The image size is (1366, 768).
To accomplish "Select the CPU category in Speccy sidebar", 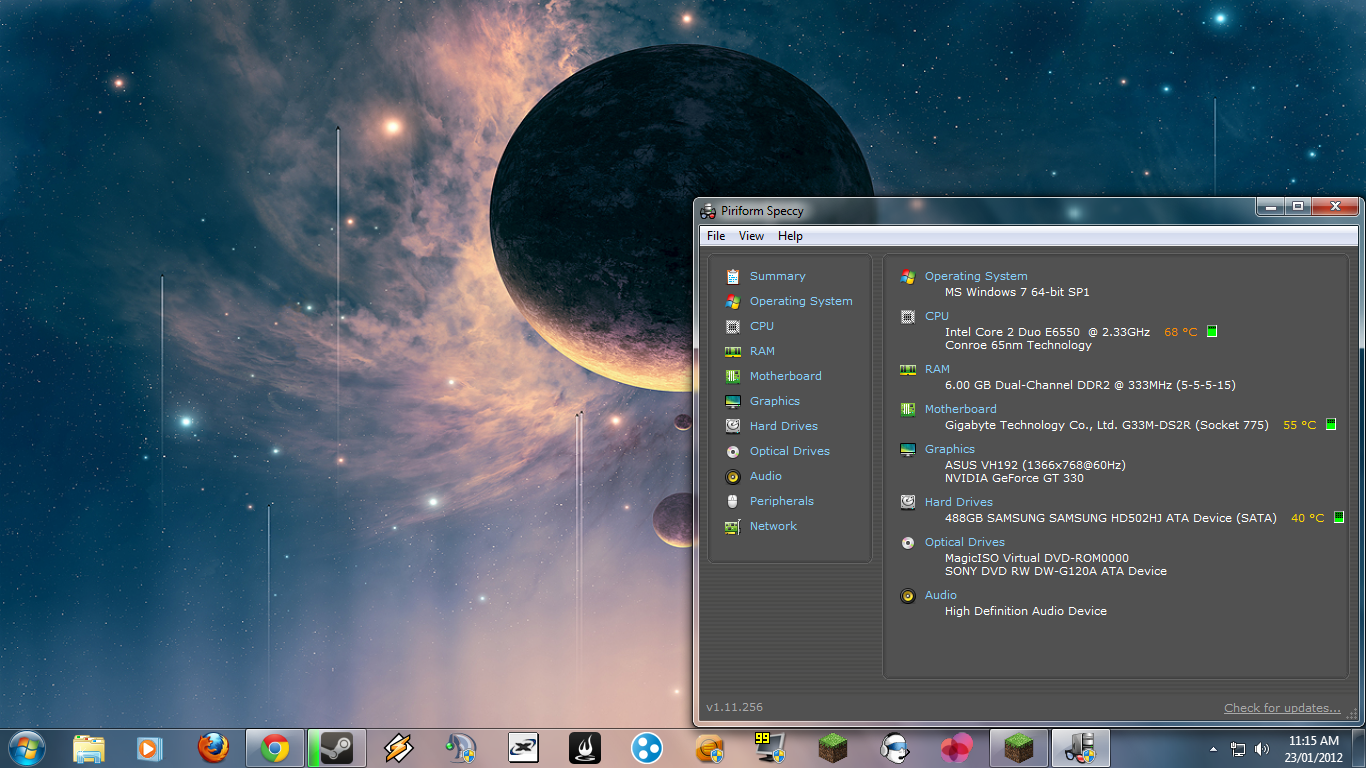I will (761, 326).
